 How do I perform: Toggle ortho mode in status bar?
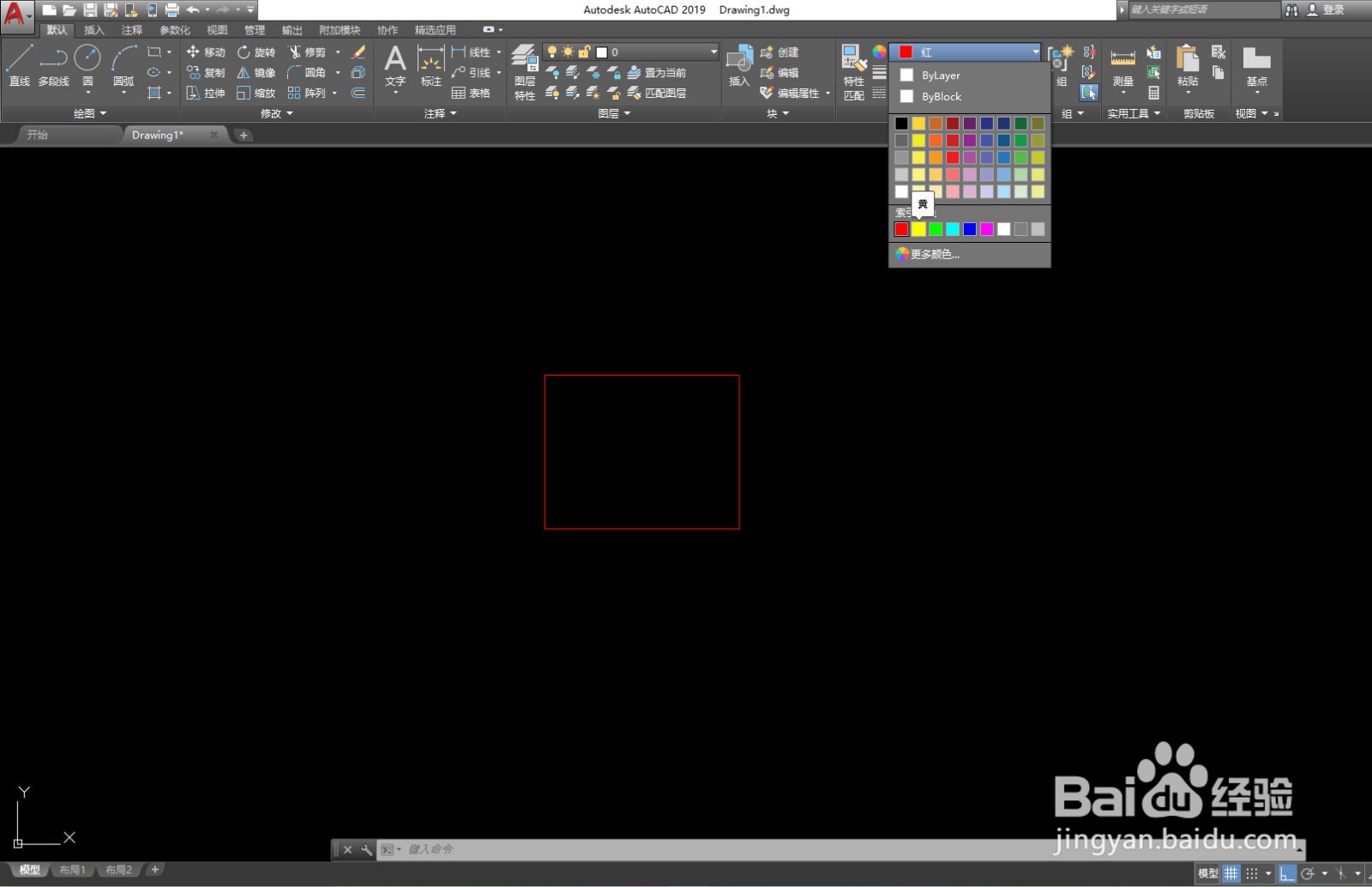point(1286,873)
